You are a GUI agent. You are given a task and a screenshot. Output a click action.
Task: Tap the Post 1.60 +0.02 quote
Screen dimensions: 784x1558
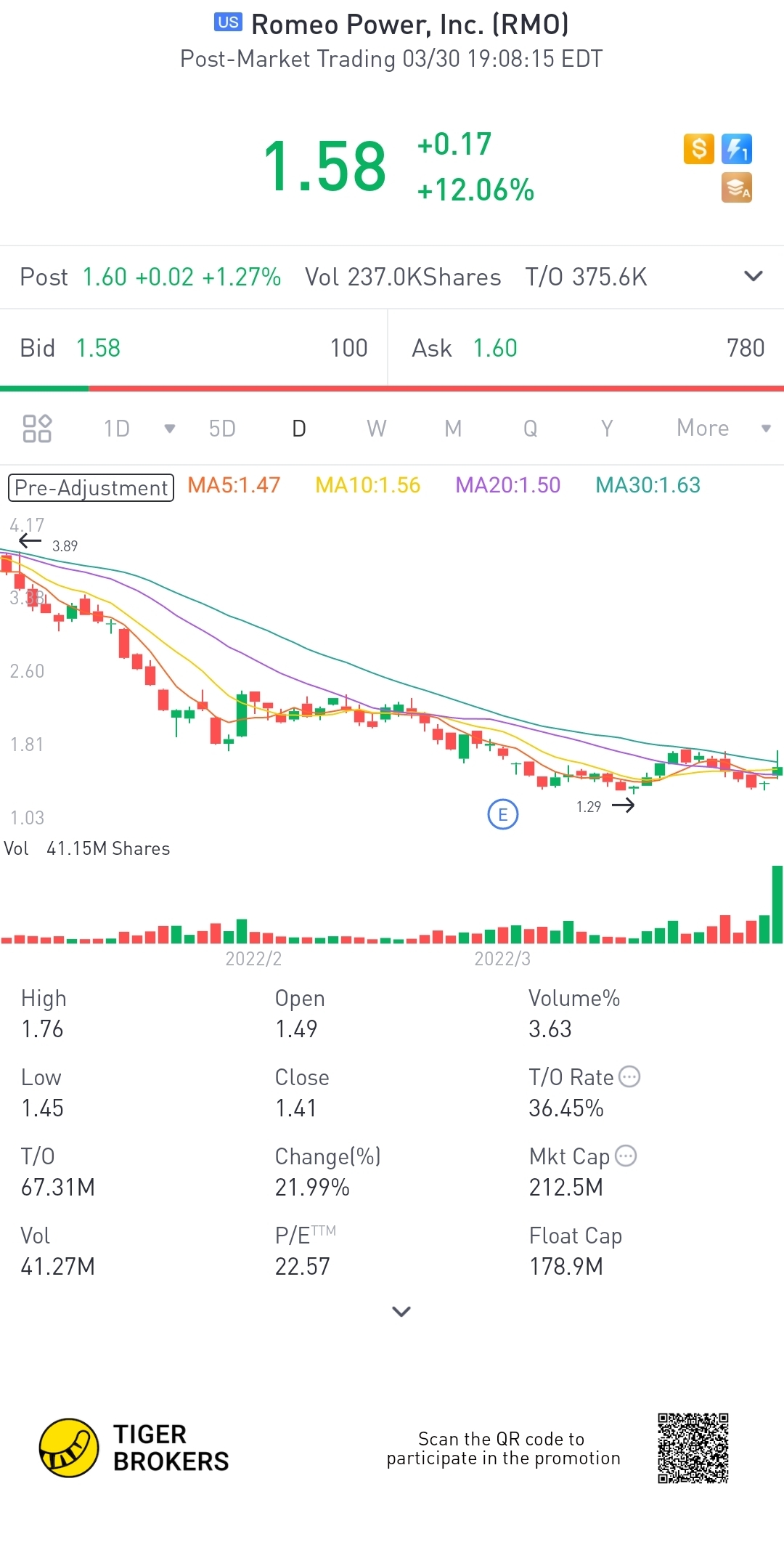click(x=150, y=277)
